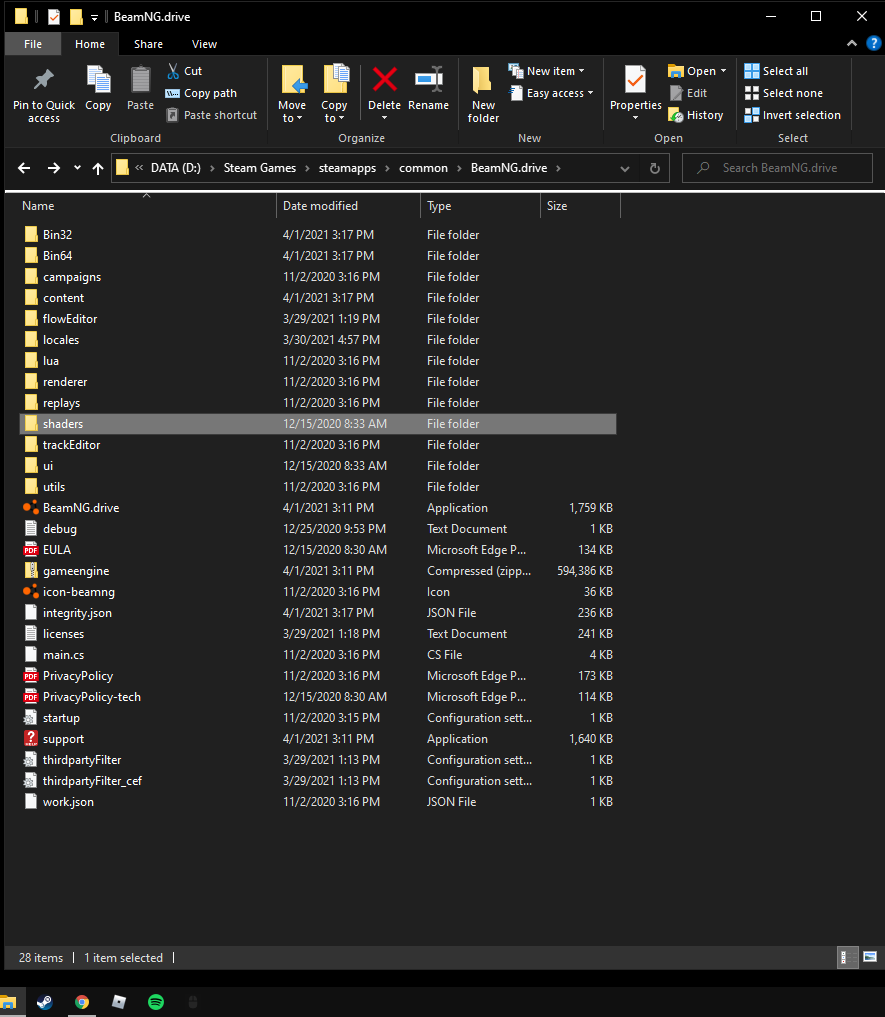The height and width of the screenshot is (1017, 885).
Task: Expand Properties dropdown arrow
Action: (x=635, y=118)
